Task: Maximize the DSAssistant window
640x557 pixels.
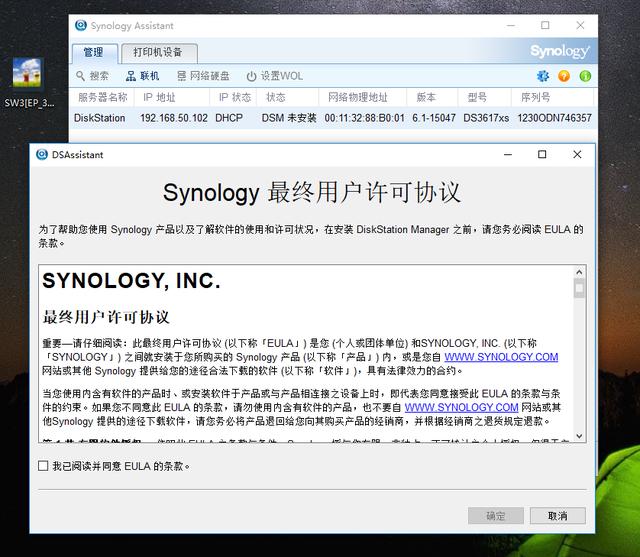Action: 542,154
